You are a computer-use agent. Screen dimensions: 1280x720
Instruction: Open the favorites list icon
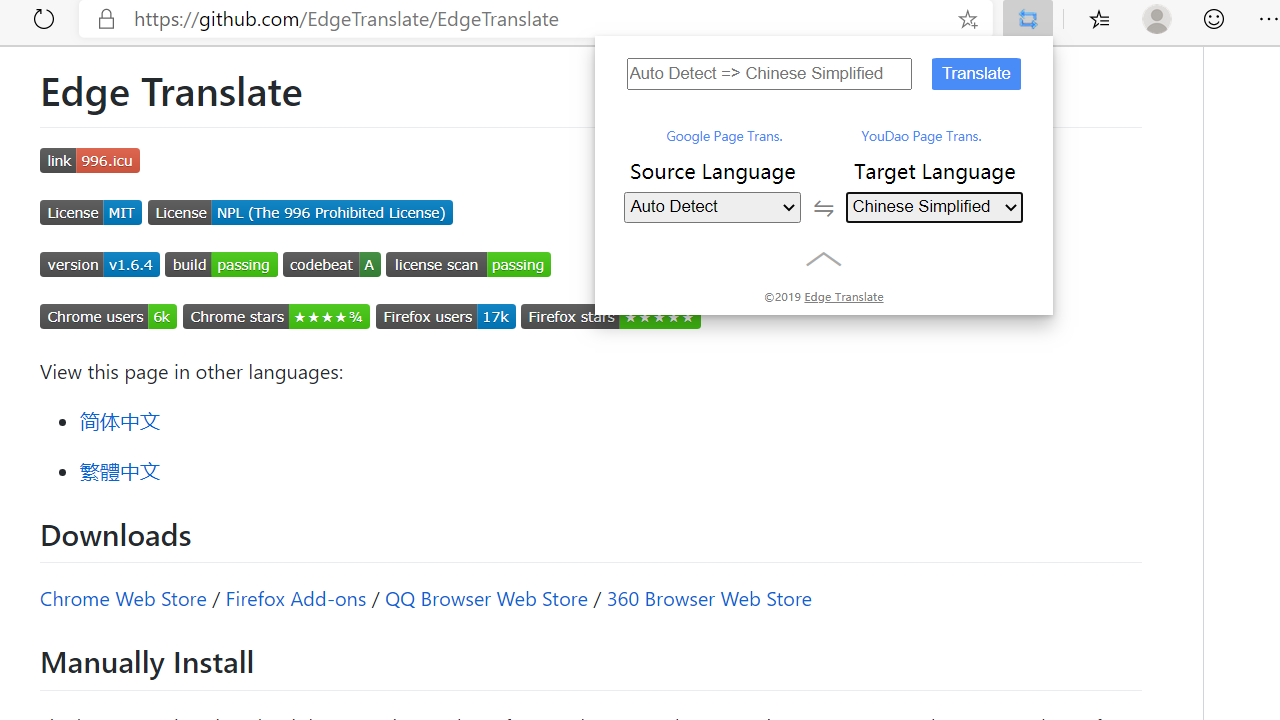1099,19
